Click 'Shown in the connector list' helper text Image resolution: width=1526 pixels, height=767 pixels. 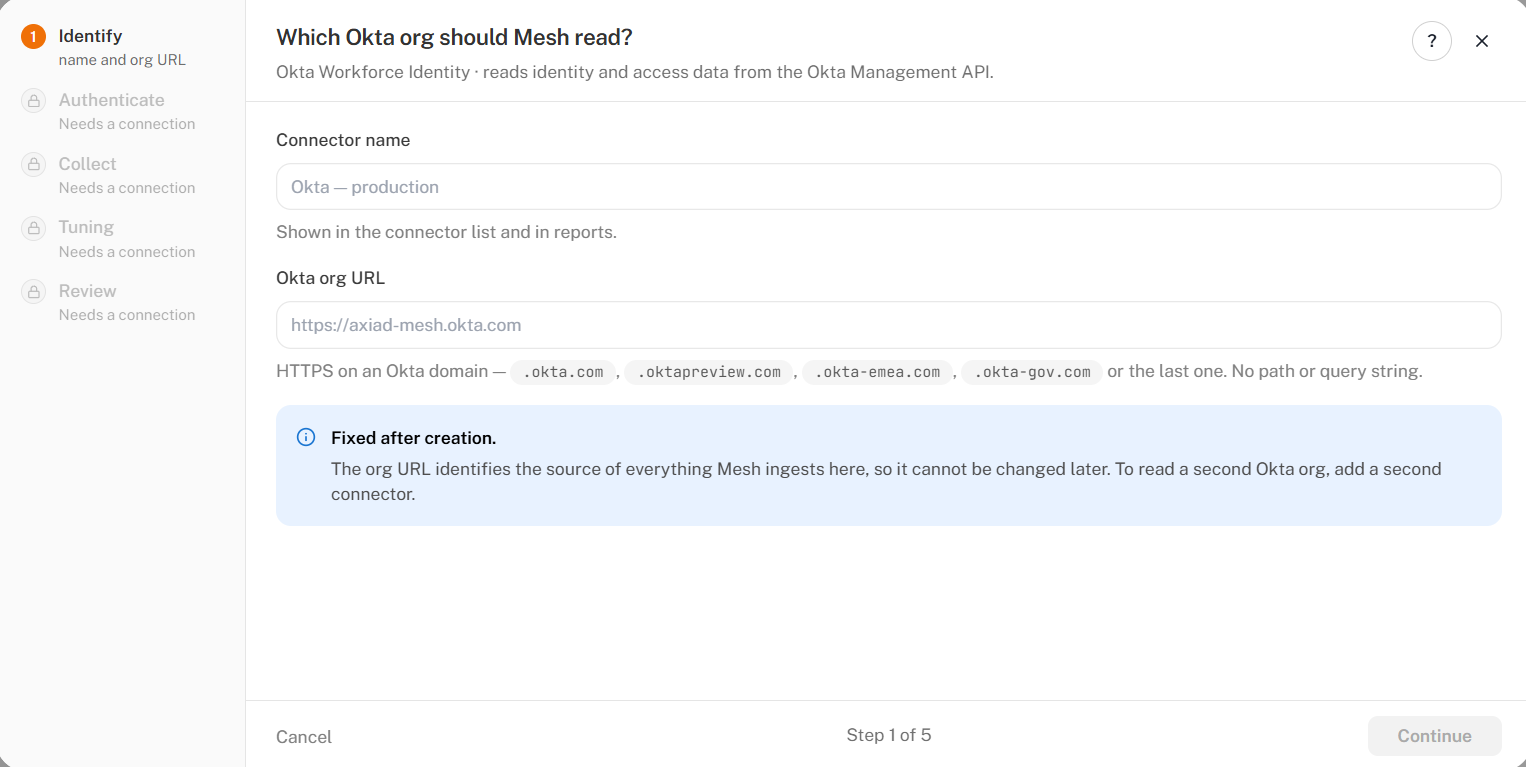tap(446, 232)
